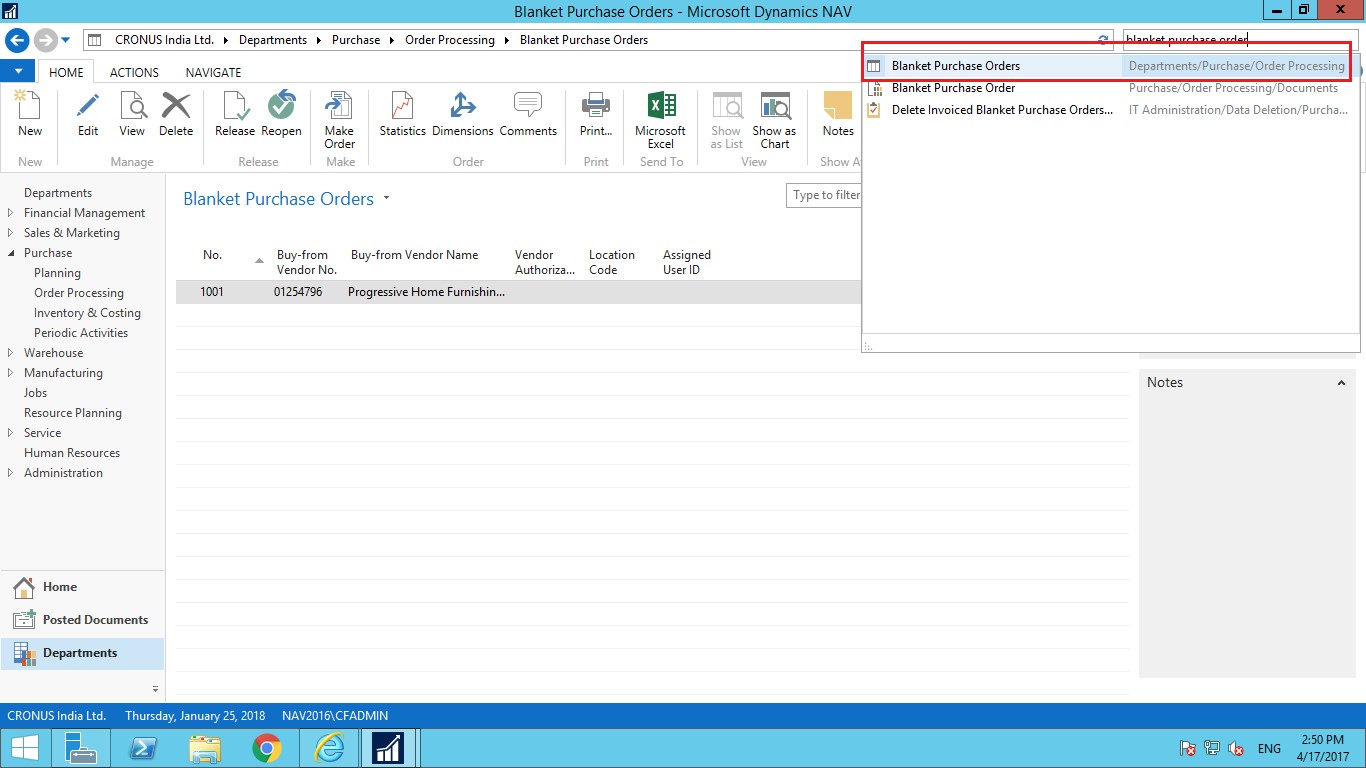Select Planning under Purchase
This screenshot has width=1366, height=768.
pyautogui.click(x=57, y=273)
